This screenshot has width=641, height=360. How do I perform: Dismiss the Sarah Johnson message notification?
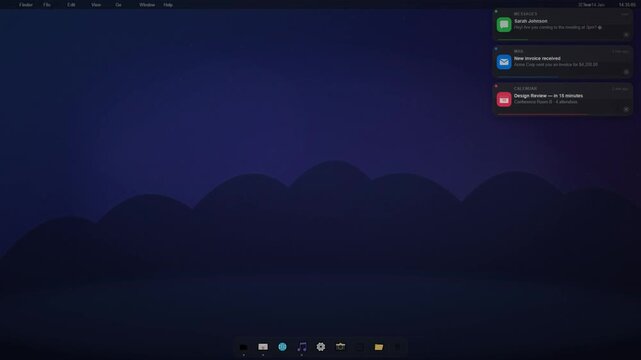626,35
